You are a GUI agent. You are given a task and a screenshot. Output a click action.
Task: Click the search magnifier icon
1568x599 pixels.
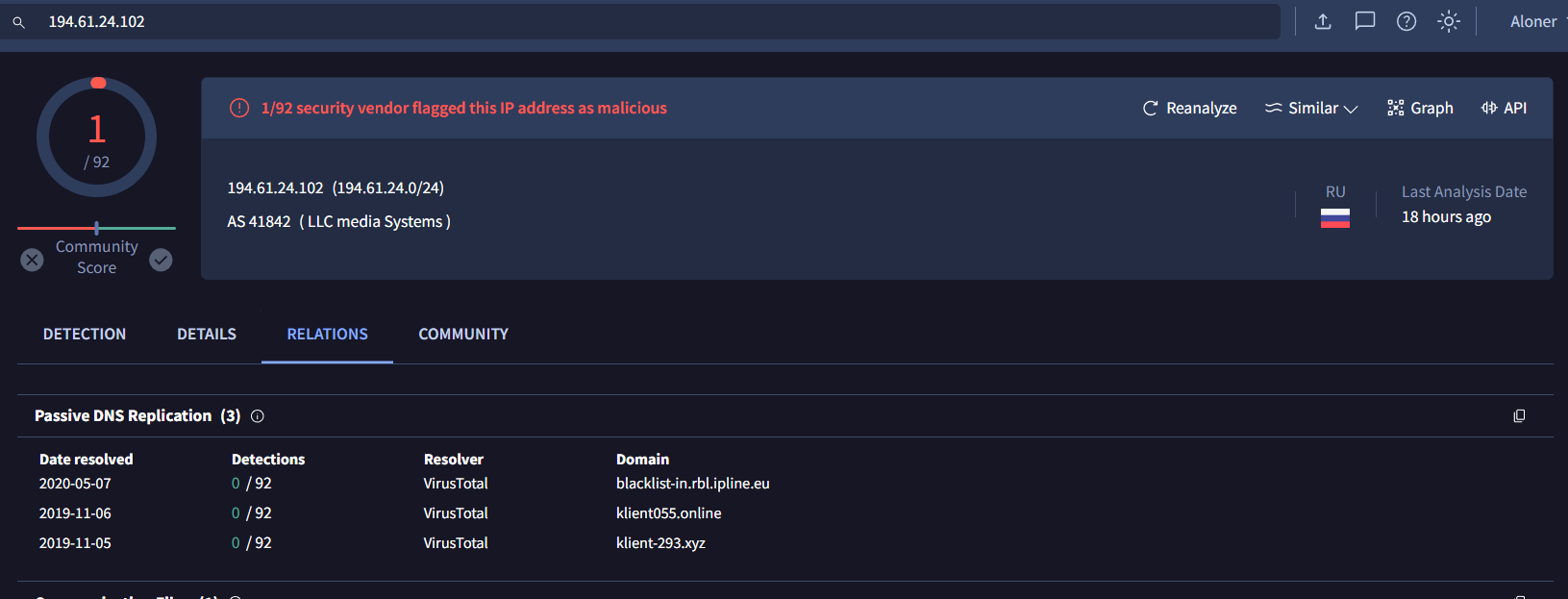[18, 22]
